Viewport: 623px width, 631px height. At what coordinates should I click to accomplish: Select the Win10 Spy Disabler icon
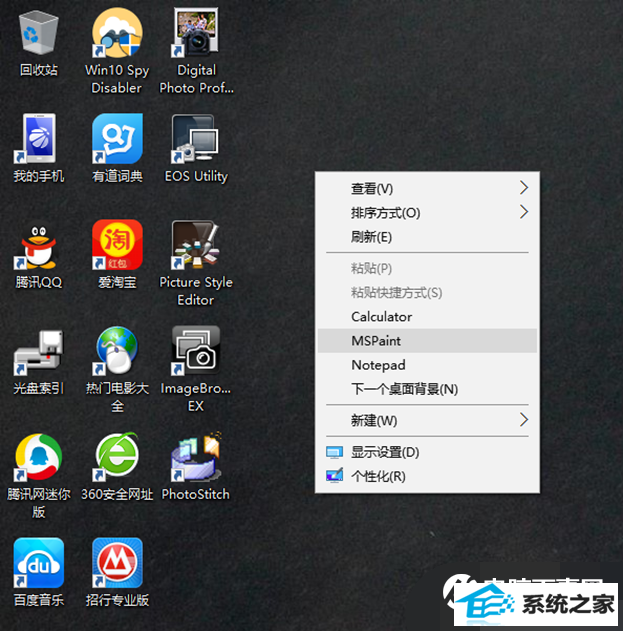[x=117, y=34]
